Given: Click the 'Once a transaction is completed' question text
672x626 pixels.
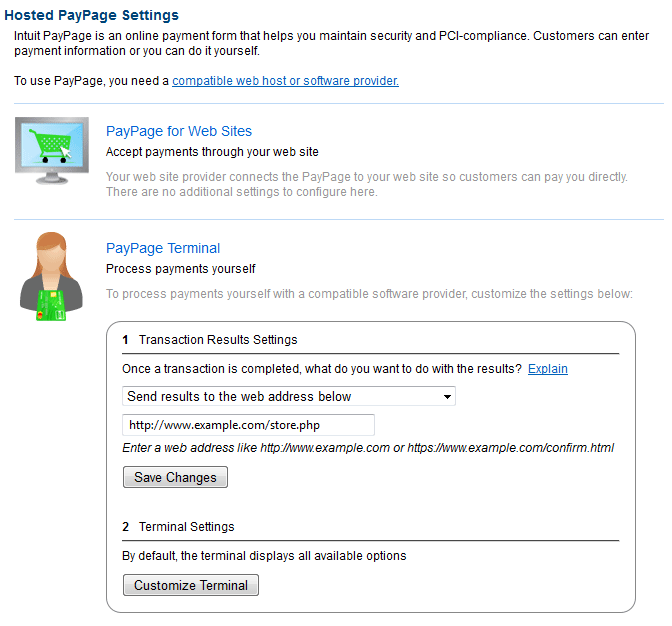Looking at the screenshot, I should (321, 369).
